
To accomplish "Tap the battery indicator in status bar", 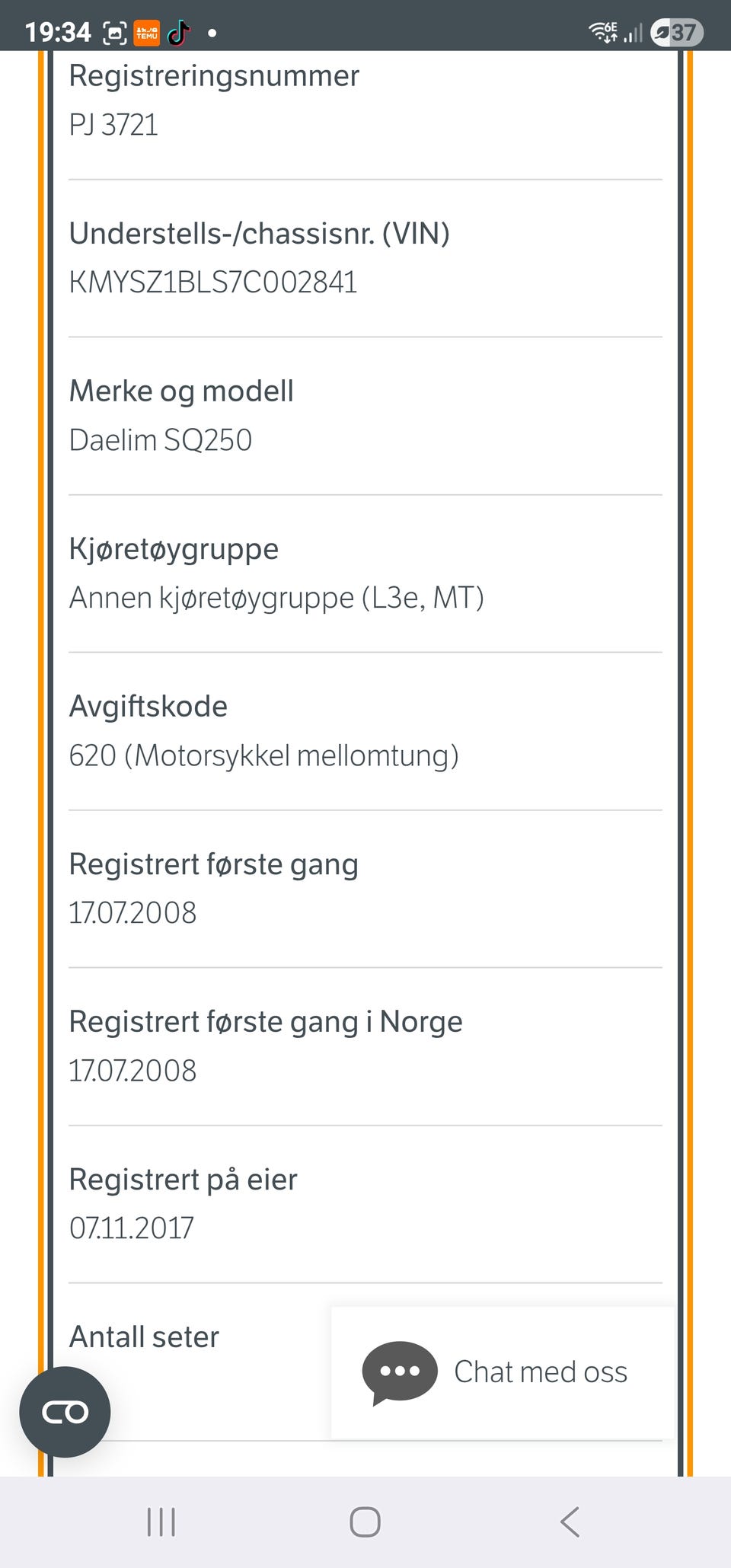I will click(x=677, y=33).
